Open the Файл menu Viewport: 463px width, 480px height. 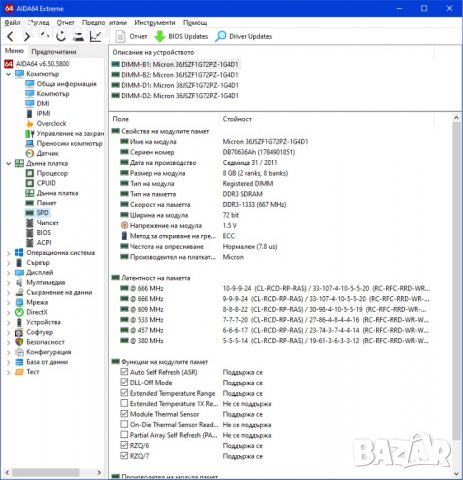pos(12,22)
